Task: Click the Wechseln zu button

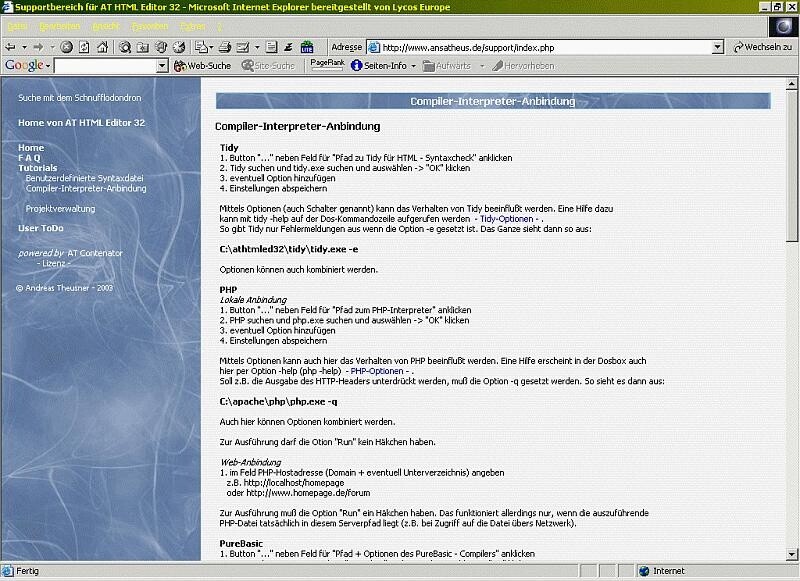Action: click(x=762, y=47)
